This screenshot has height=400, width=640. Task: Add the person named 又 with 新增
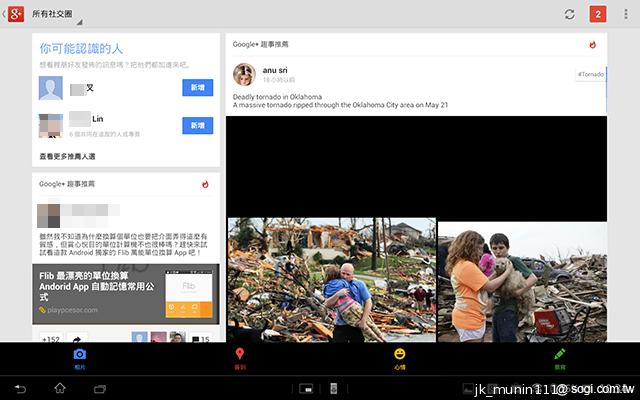point(198,87)
